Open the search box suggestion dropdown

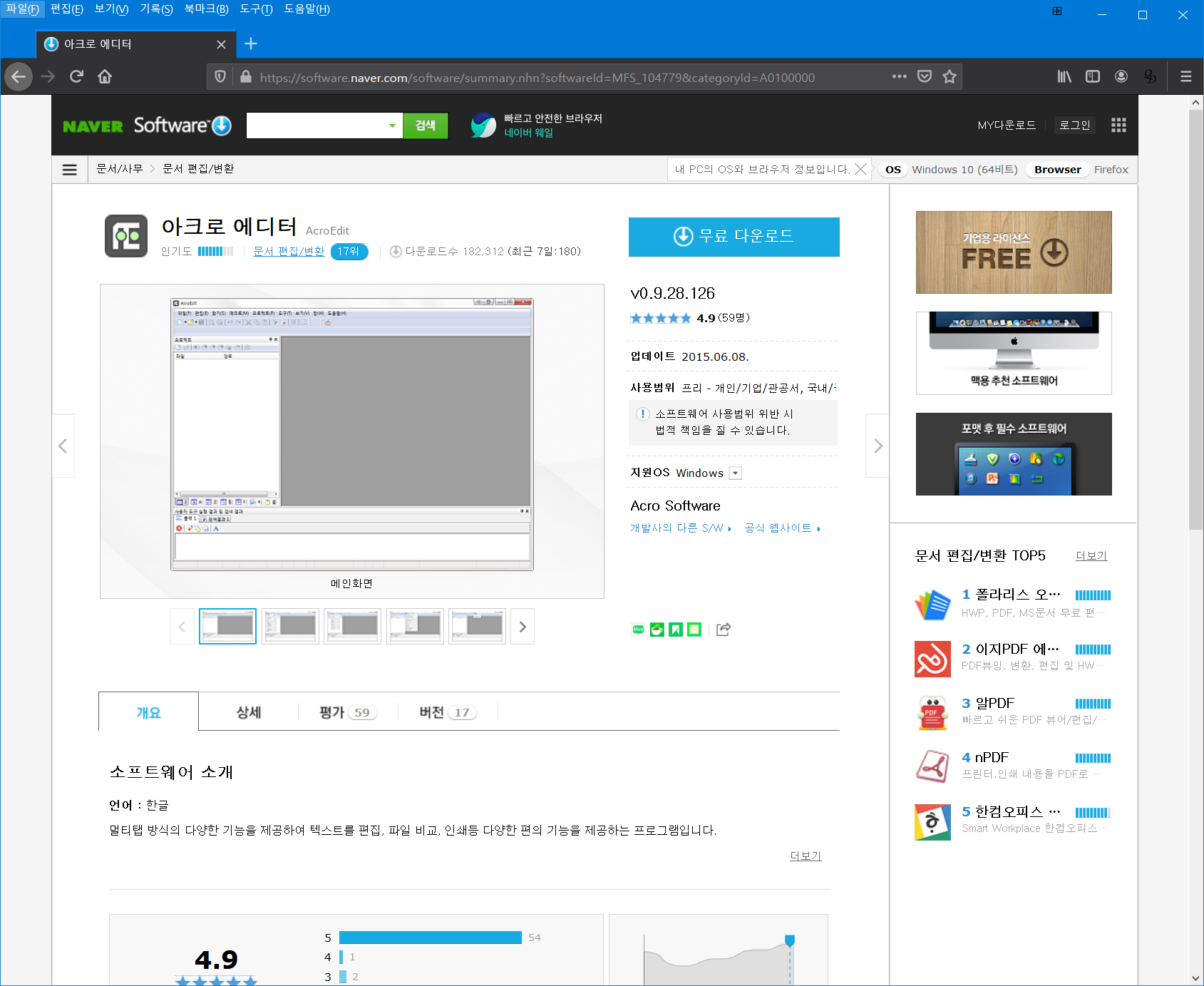[x=392, y=125]
